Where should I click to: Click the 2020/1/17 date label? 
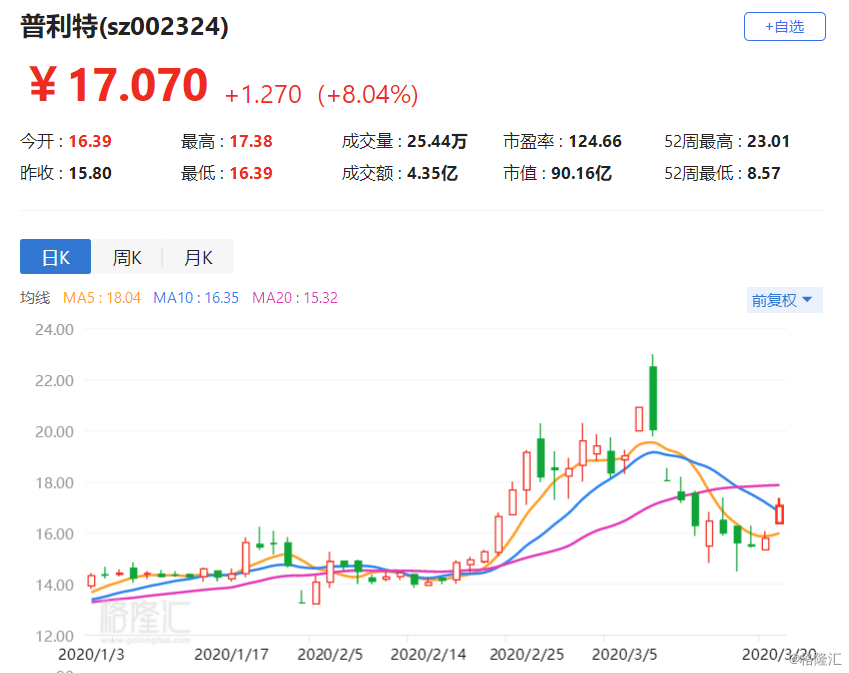[x=231, y=655]
